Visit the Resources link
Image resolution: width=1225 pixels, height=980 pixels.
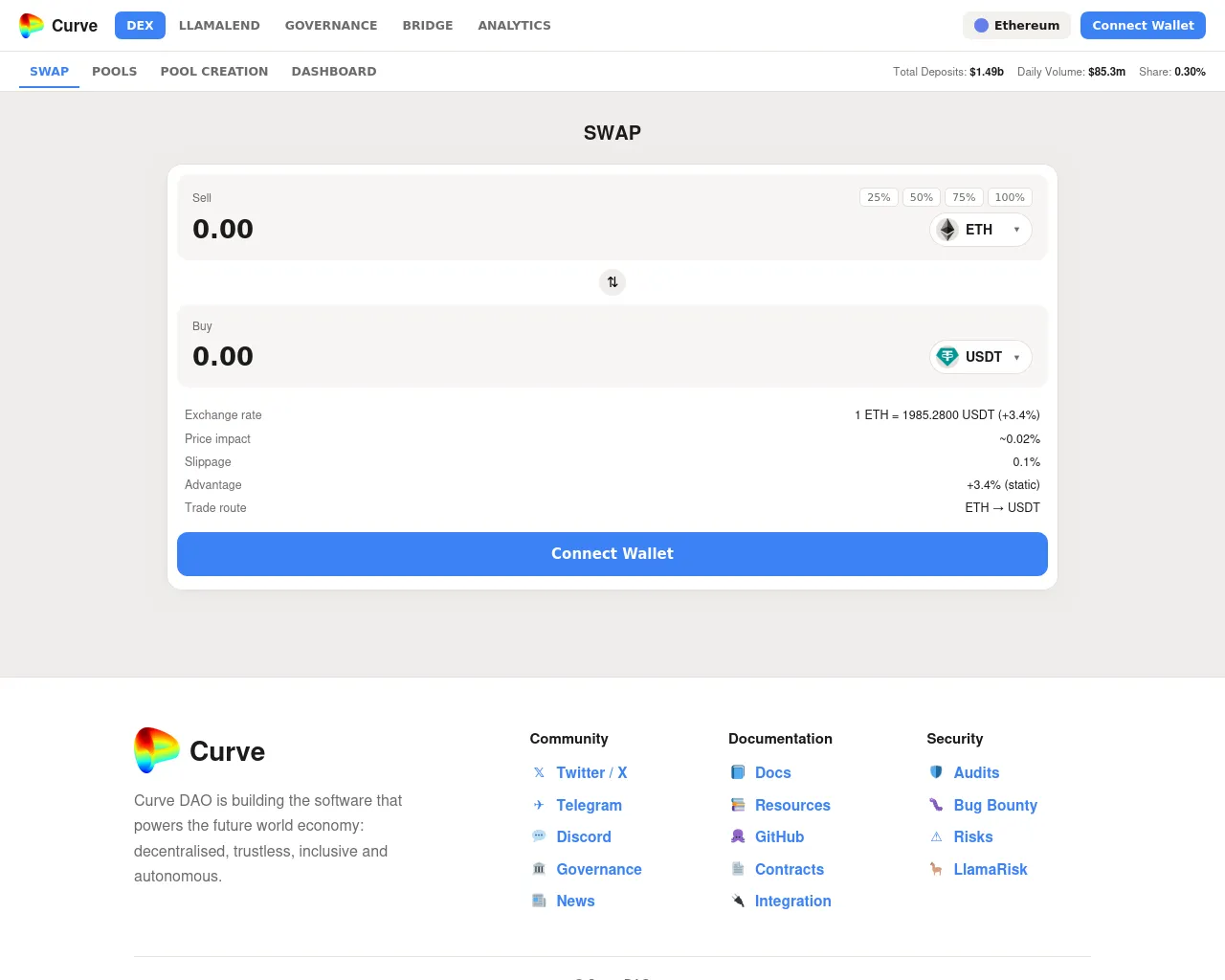(x=792, y=805)
